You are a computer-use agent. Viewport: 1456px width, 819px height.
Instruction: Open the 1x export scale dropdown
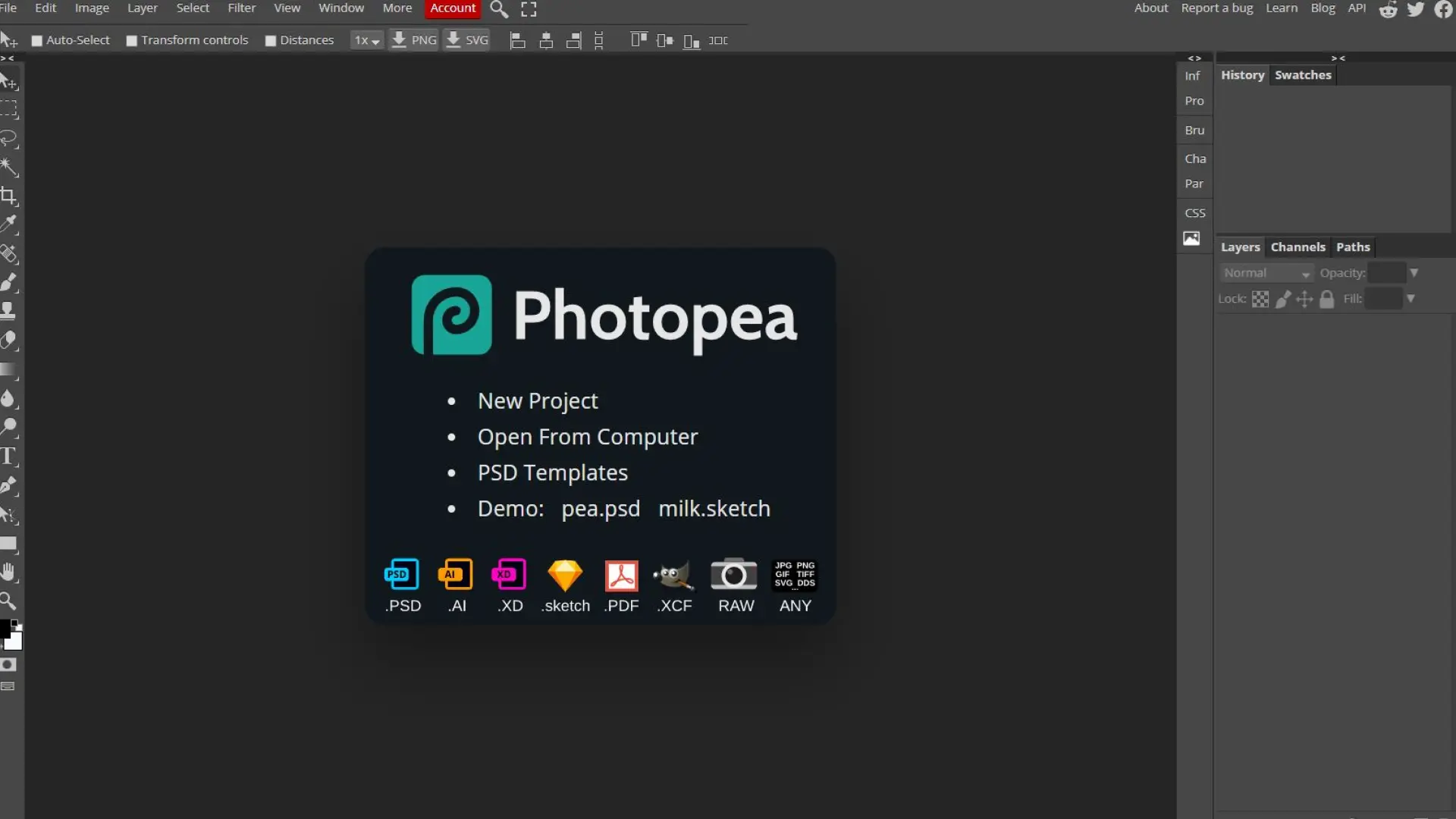[x=366, y=41]
